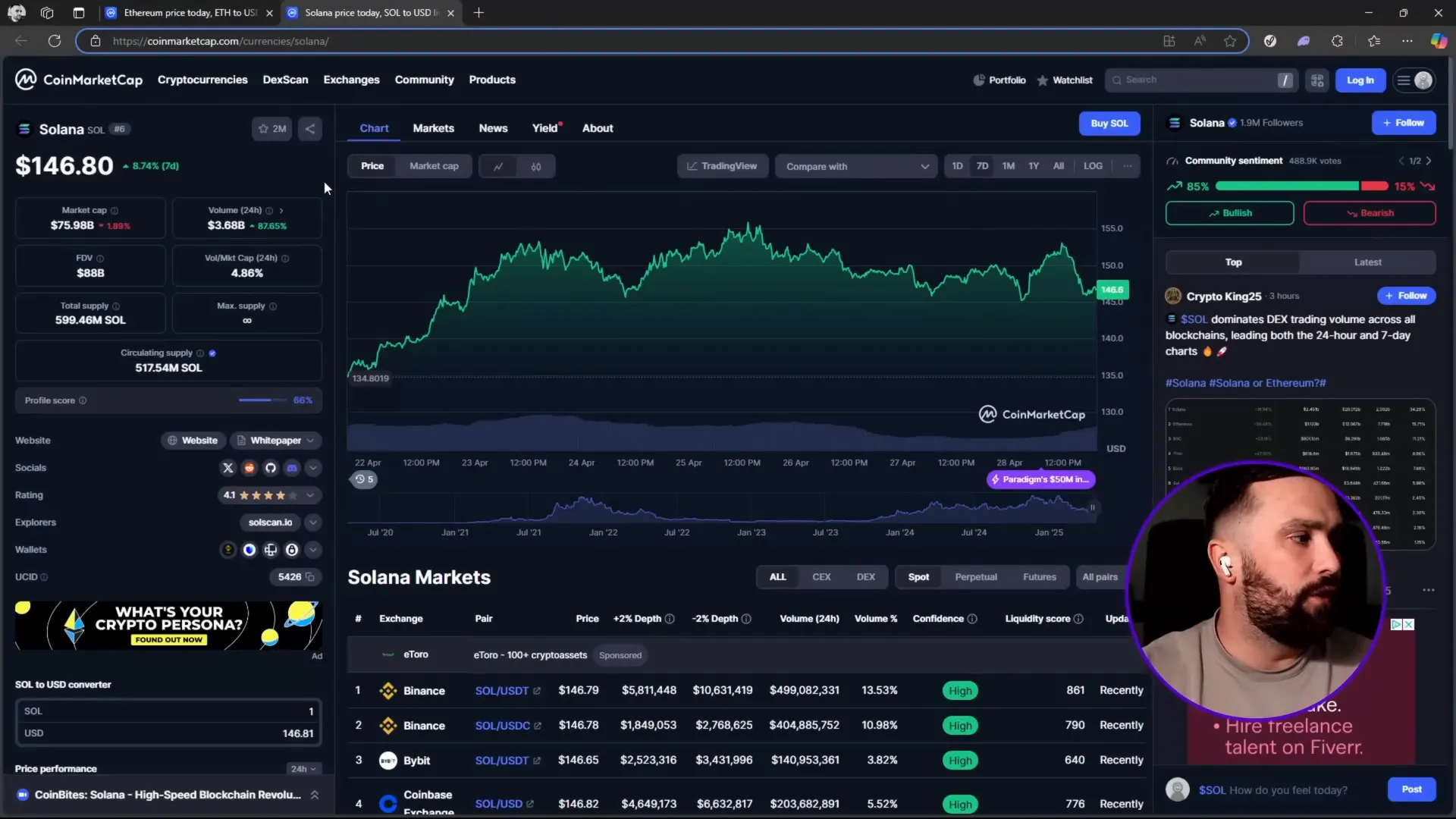Share Solana page via share icon

(x=310, y=129)
